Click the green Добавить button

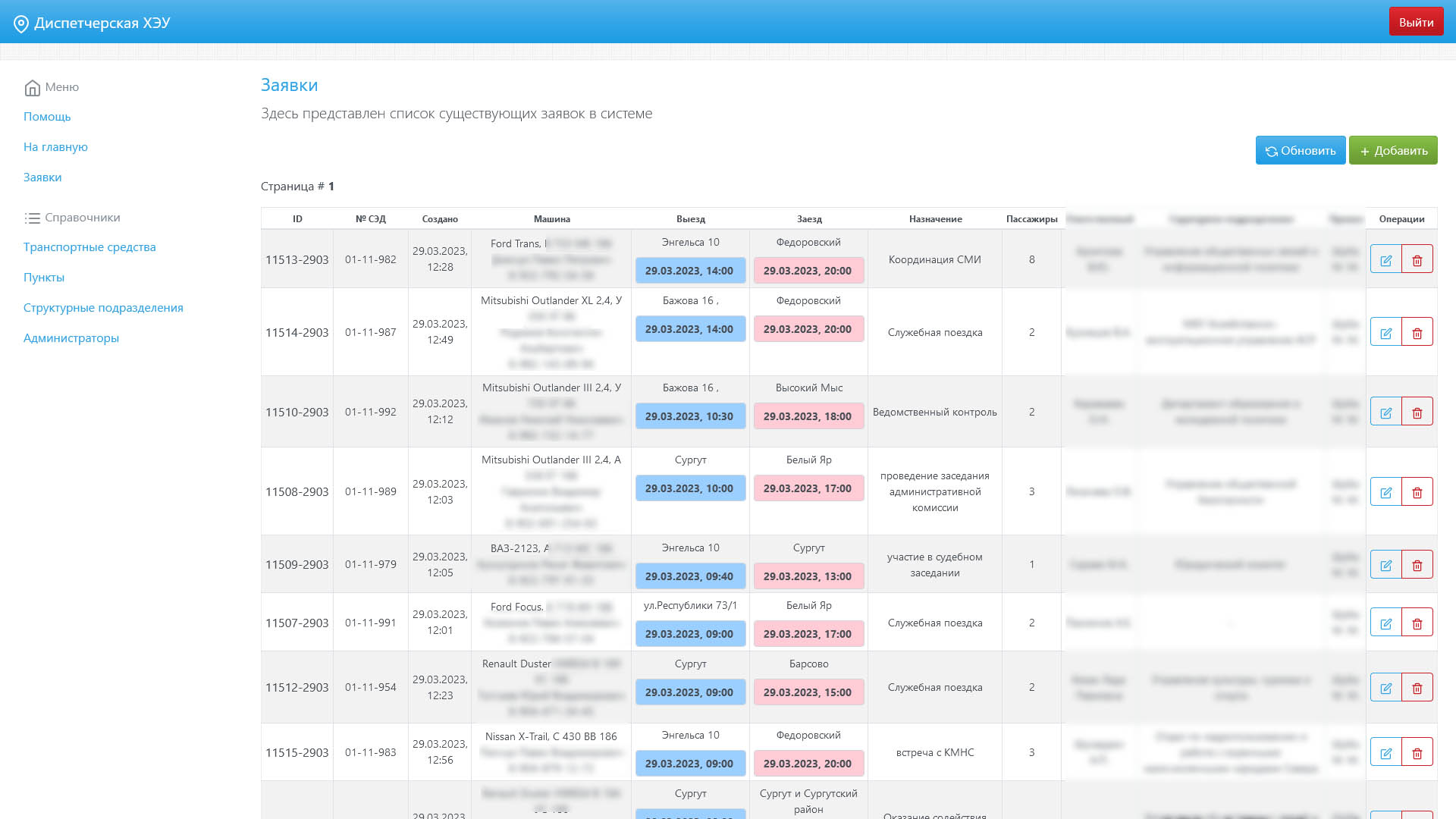click(1392, 150)
